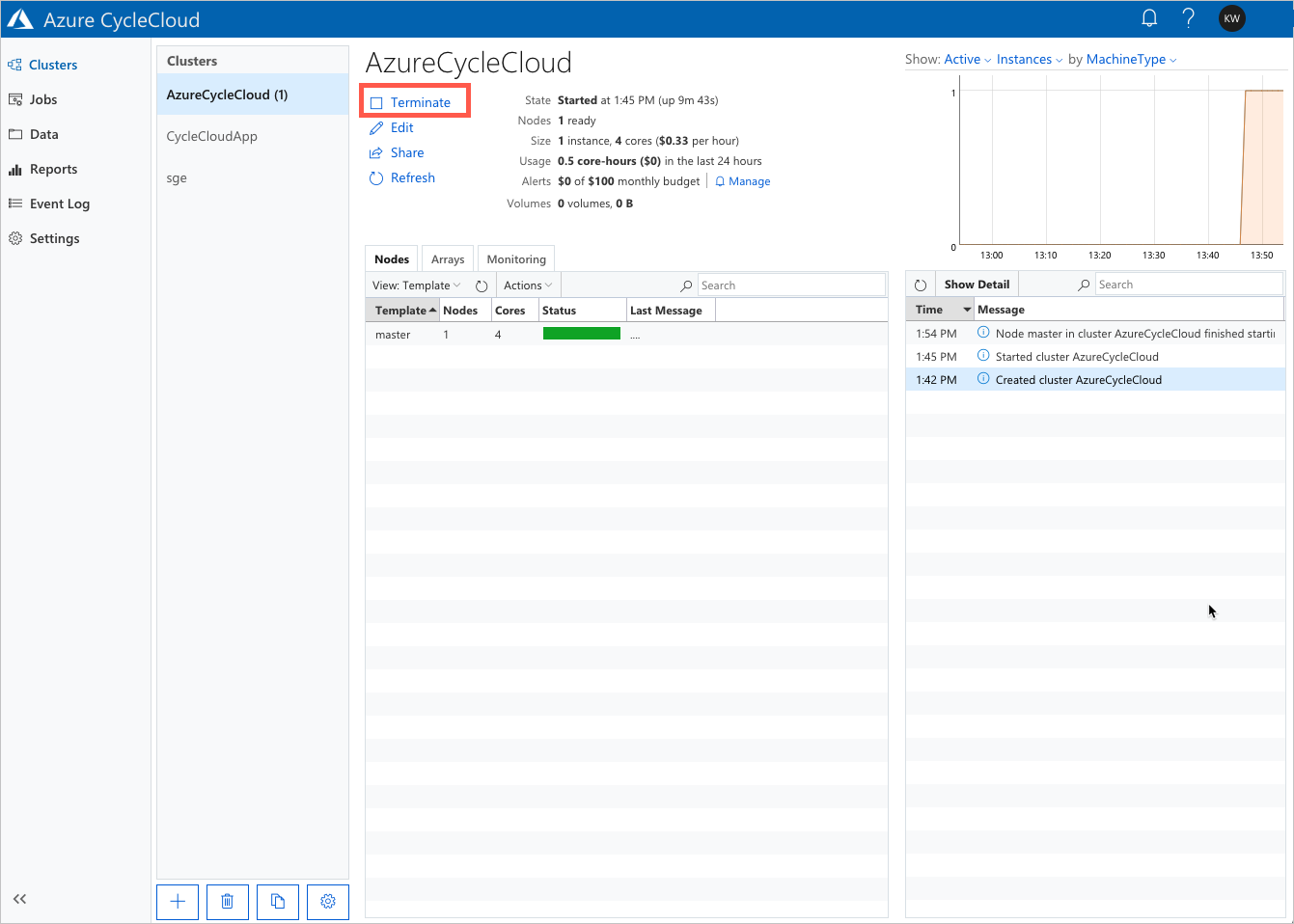The width and height of the screenshot is (1294, 924).
Task: Open the MachineType grouping dropdown
Action: click(1131, 60)
